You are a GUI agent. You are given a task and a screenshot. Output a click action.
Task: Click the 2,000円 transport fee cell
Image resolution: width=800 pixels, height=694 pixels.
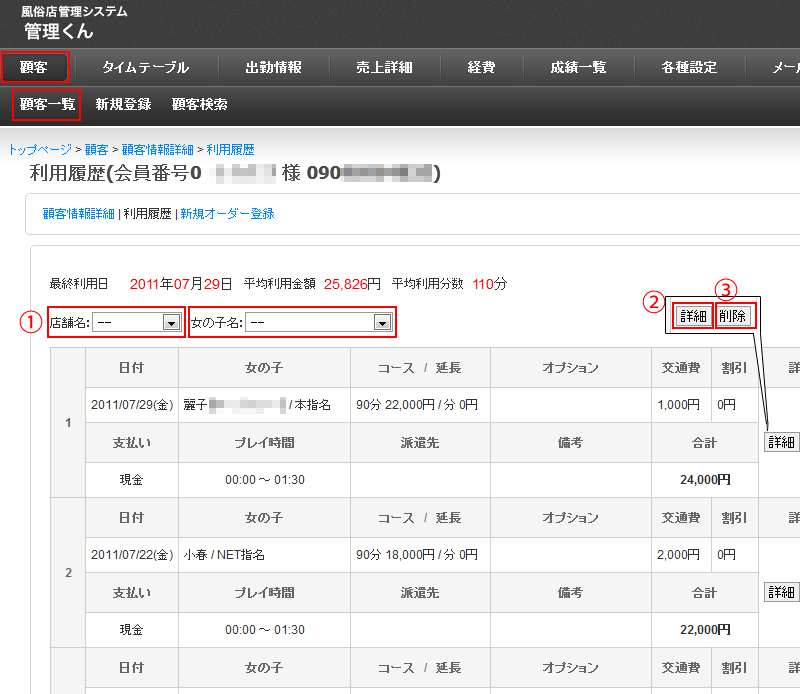[x=681, y=555]
